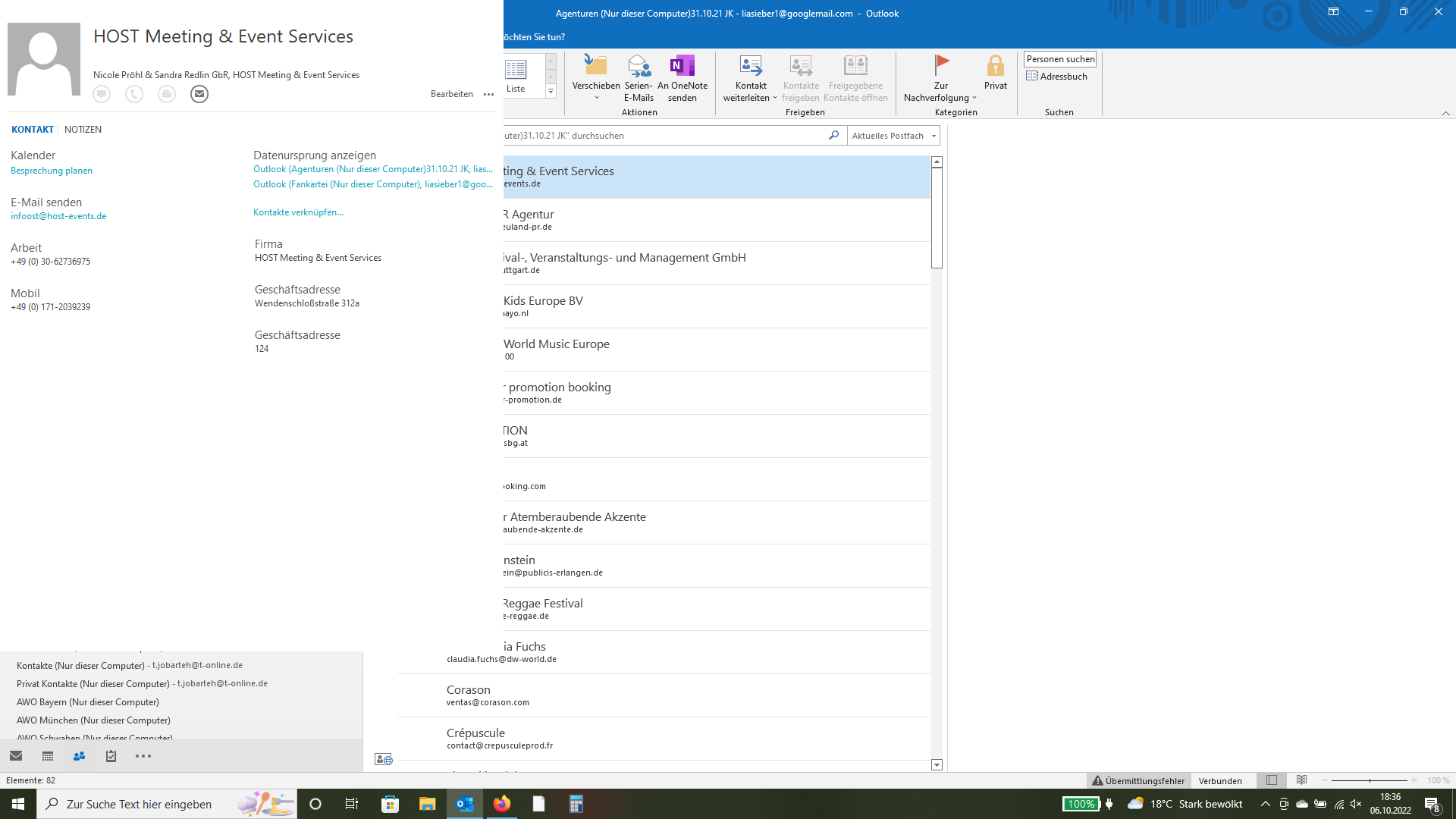The height and width of the screenshot is (819, 1456).
Task: Click the infoost@host-events.de email link
Action: [58, 216]
